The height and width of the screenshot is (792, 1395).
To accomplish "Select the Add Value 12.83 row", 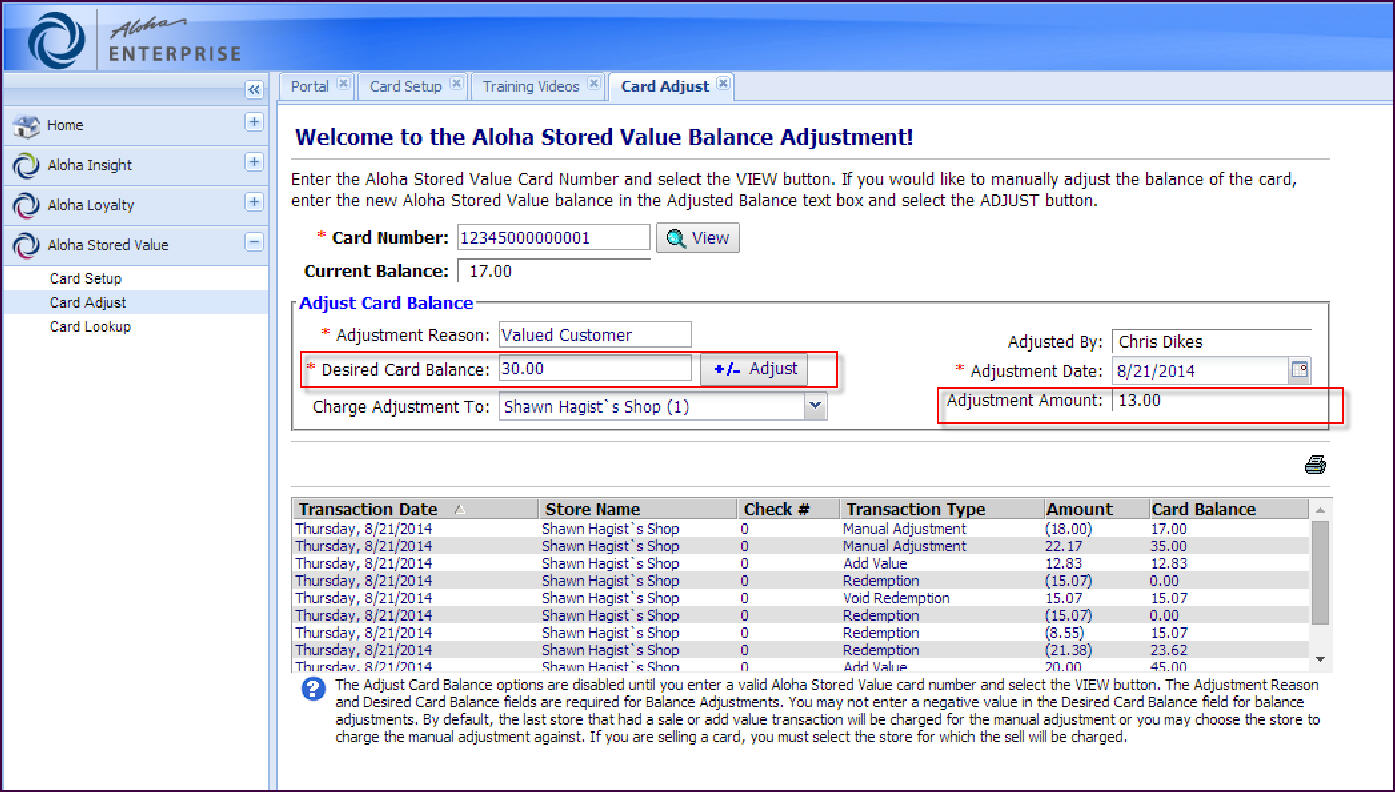I will point(800,564).
